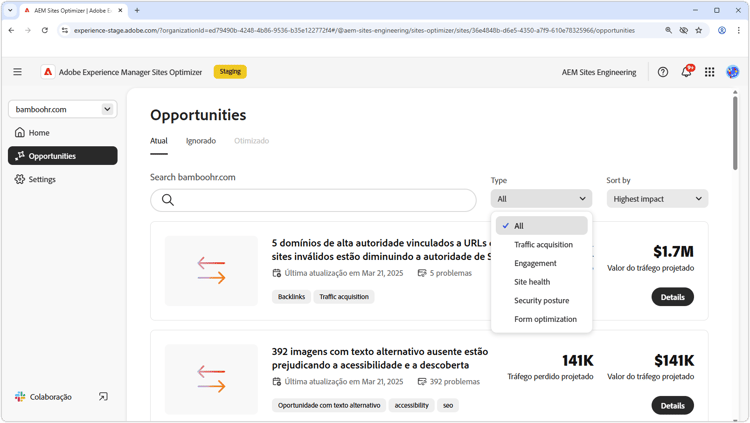Bookmark this page with the star icon
The width and height of the screenshot is (750, 423).
coord(698,30)
